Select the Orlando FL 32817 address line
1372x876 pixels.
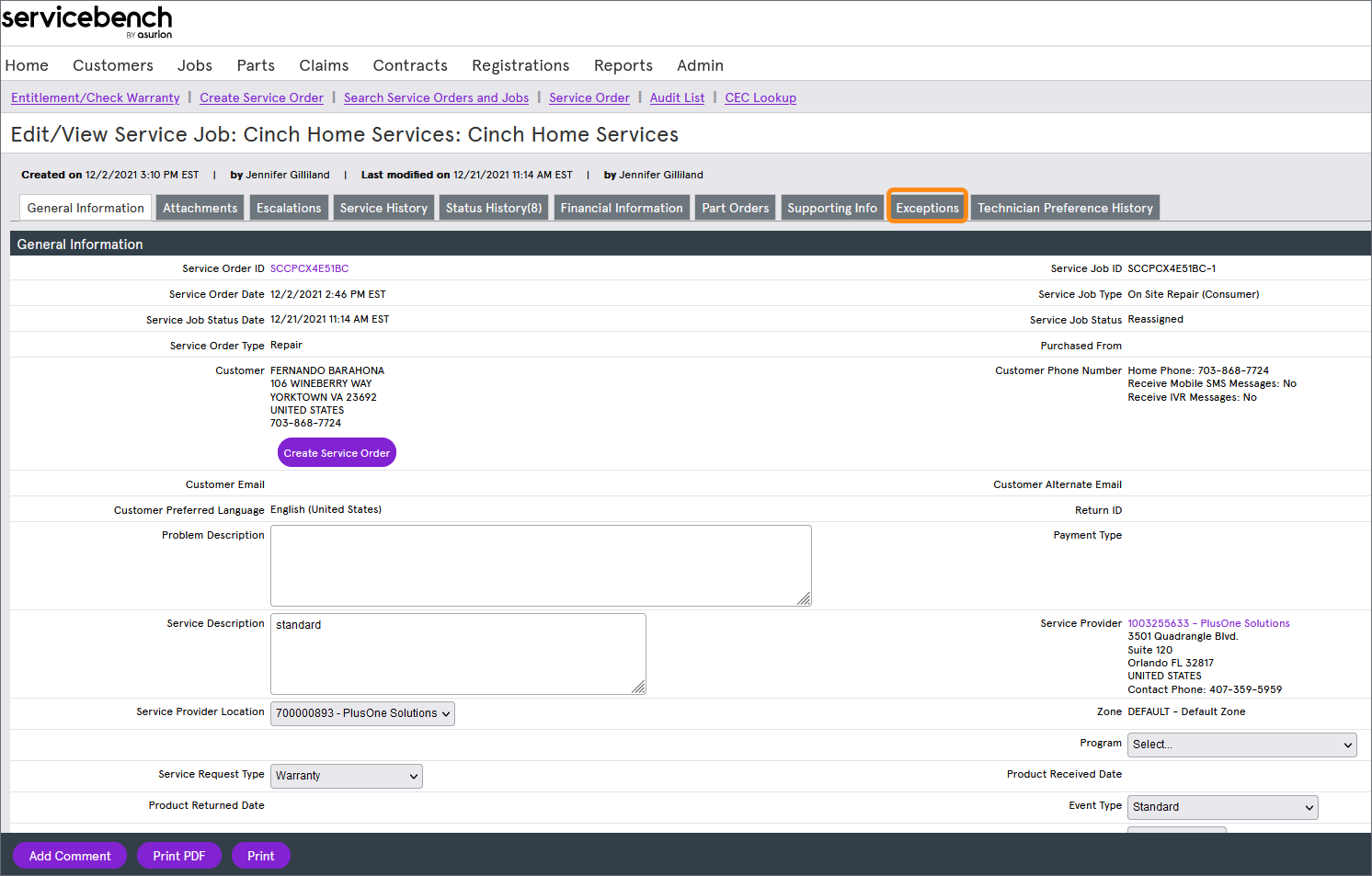tap(1171, 663)
